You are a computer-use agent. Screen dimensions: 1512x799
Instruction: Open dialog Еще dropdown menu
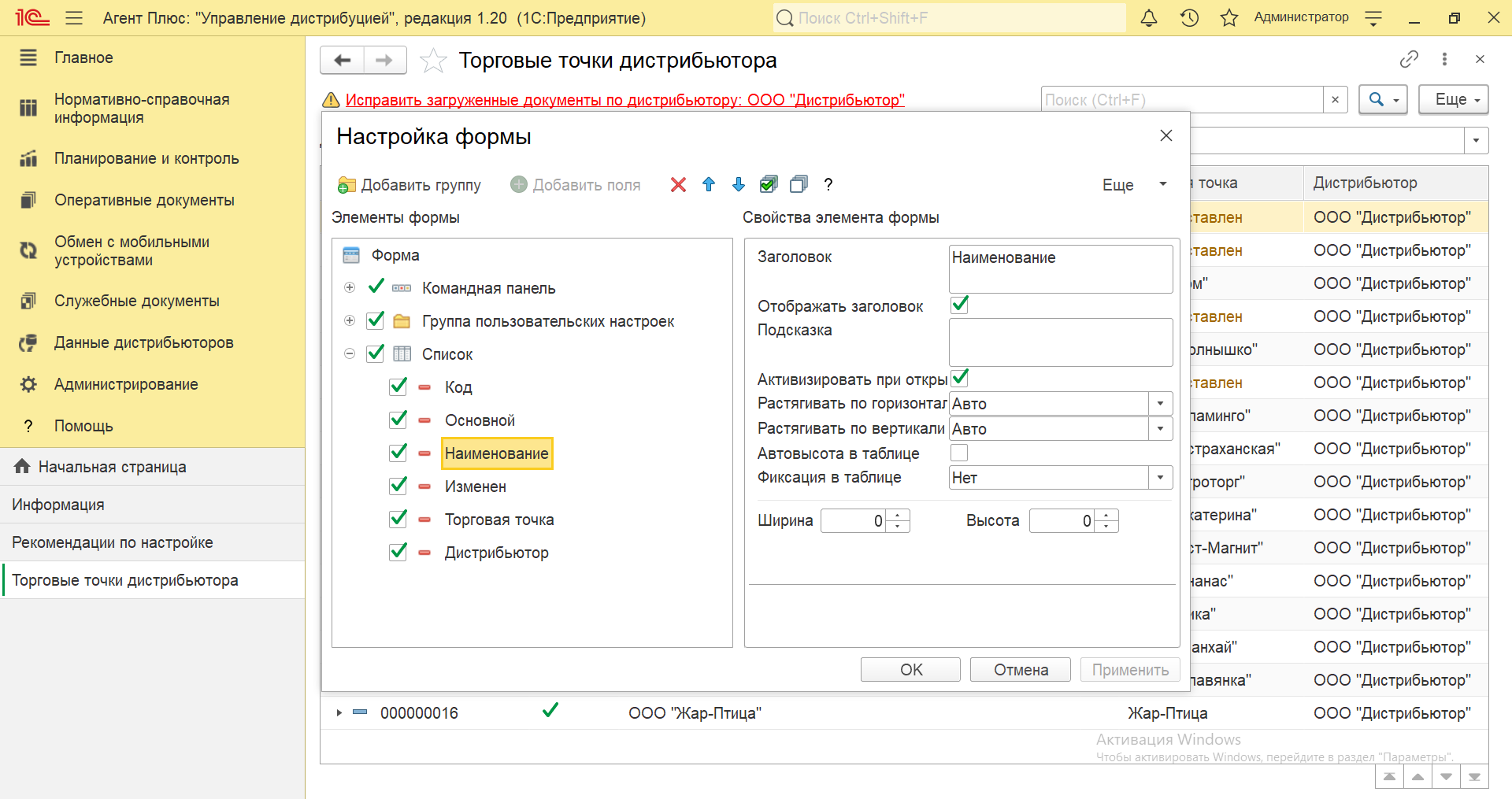pos(1134,184)
